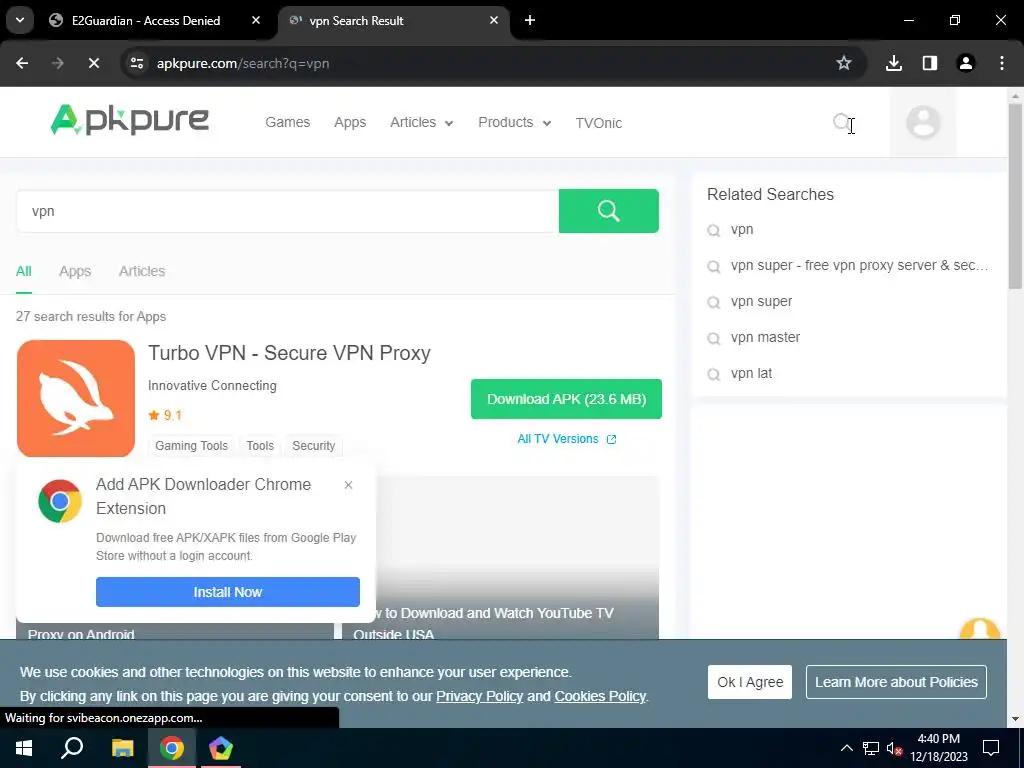View site information icon in address bar
This screenshot has width=1024, height=768.
136,63
